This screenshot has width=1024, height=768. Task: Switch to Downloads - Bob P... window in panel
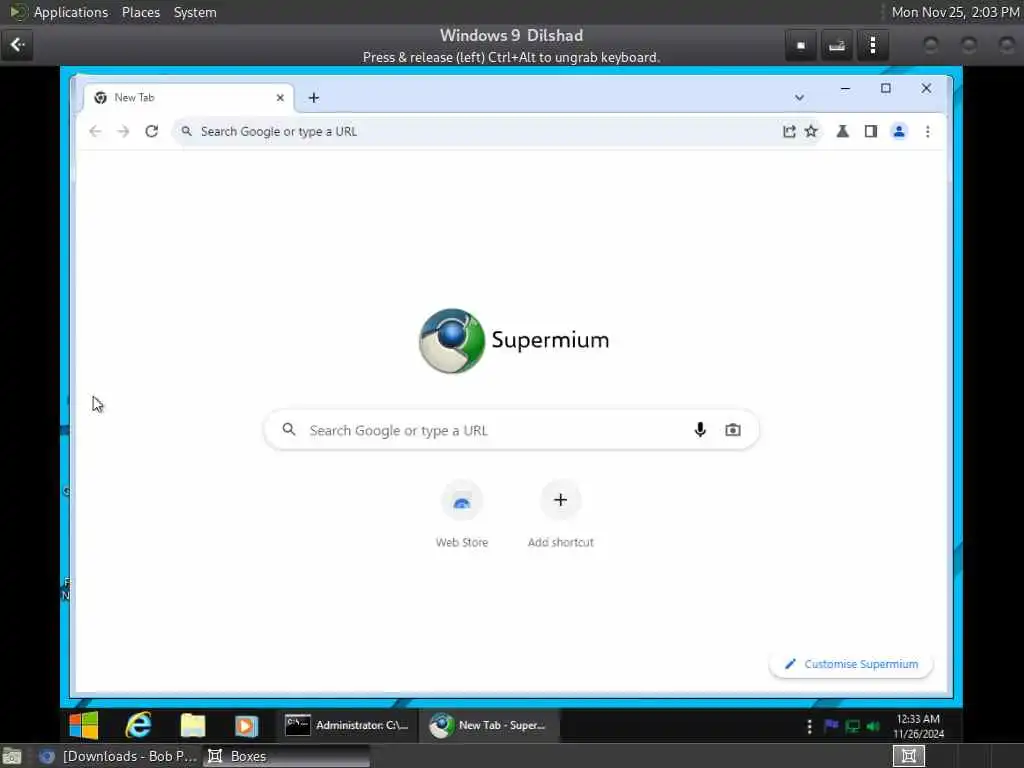[x=118, y=756]
